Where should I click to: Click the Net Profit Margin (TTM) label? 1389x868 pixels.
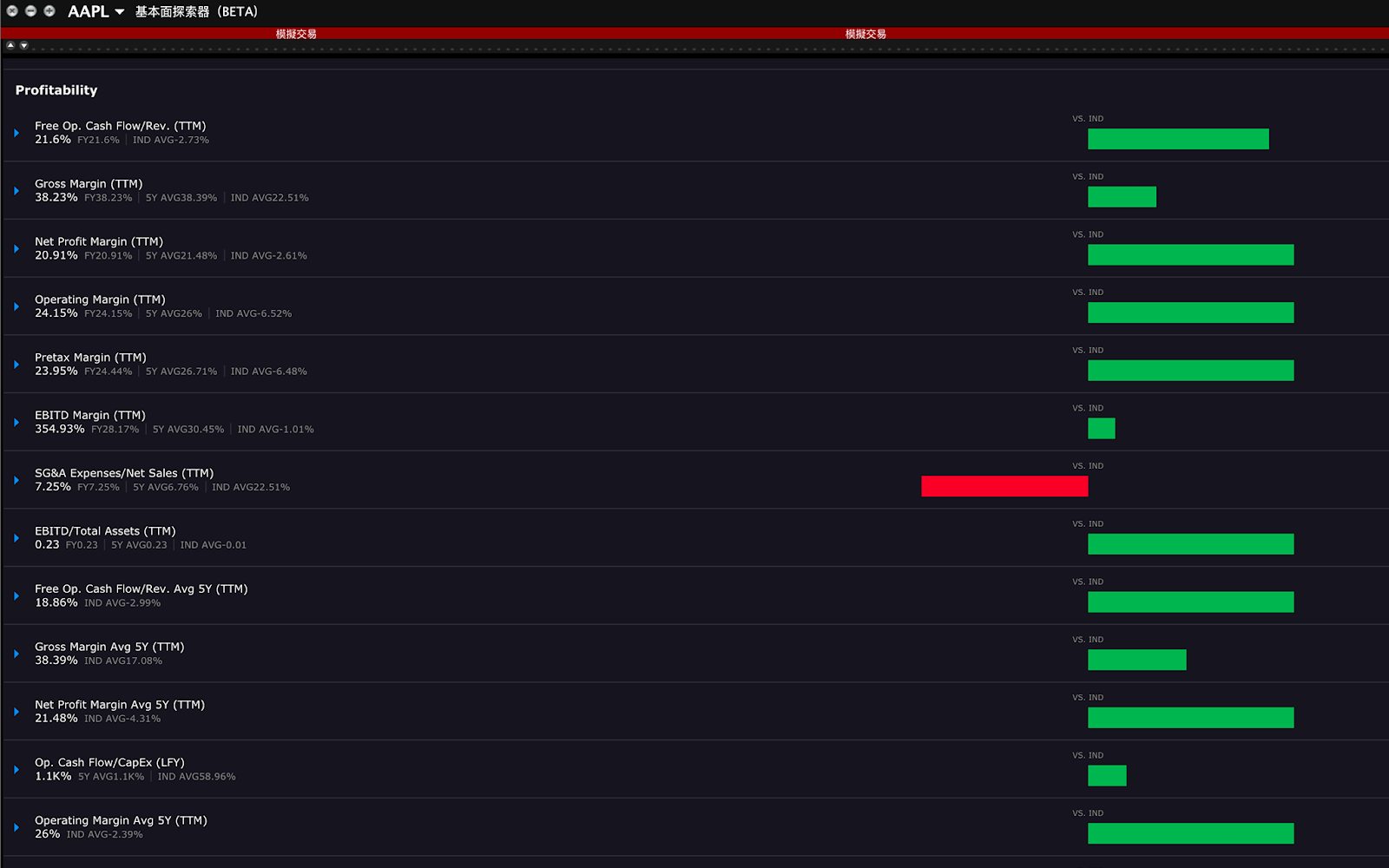coord(99,241)
